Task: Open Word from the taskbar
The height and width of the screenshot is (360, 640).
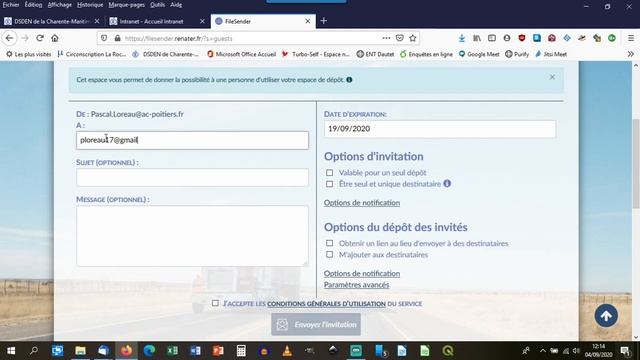Action: point(195,351)
